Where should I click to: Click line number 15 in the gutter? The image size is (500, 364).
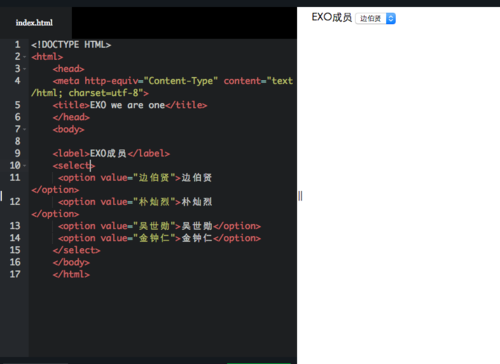coord(15,250)
